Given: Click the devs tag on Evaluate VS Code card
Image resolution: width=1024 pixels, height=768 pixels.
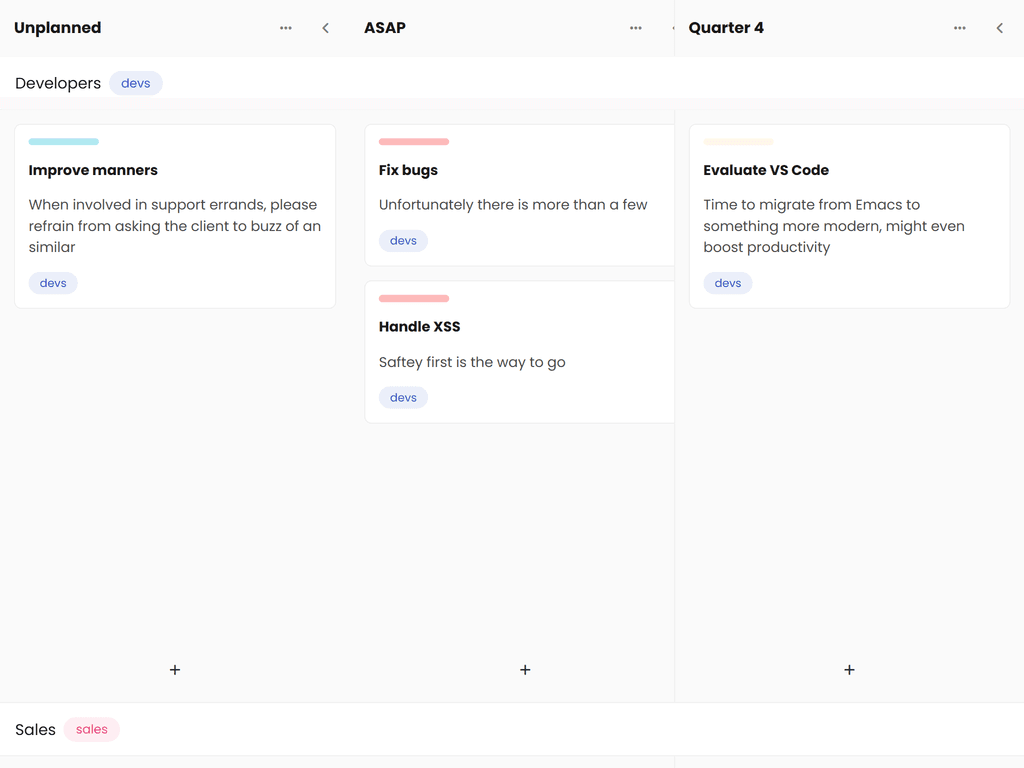Looking at the screenshot, I should click(x=728, y=284).
